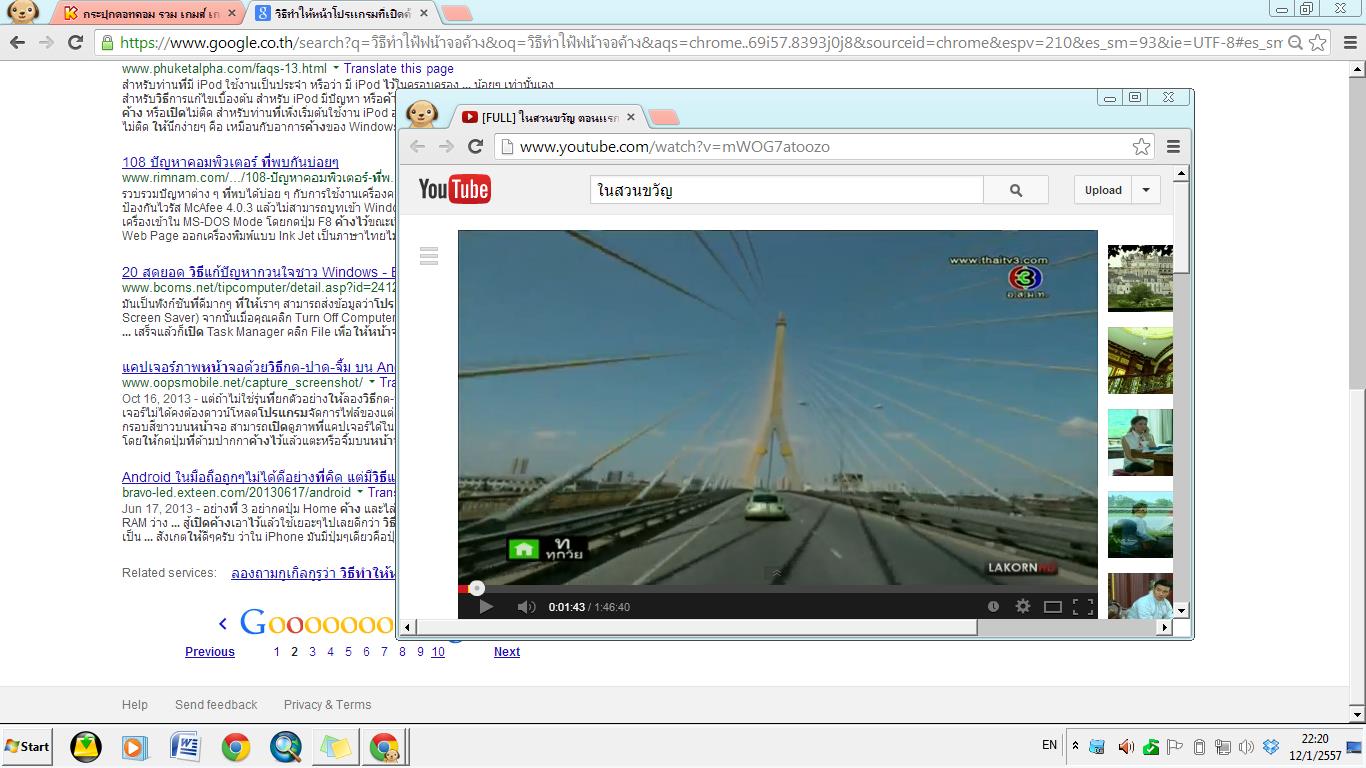
Task: Open third suggested video thumbnail
Action: [1140, 442]
